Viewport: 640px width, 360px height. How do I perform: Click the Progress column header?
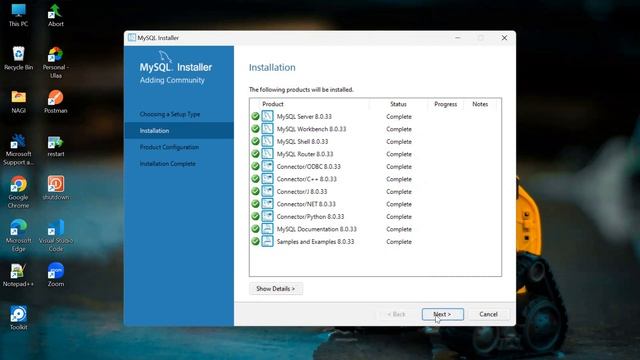pos(446,104)
